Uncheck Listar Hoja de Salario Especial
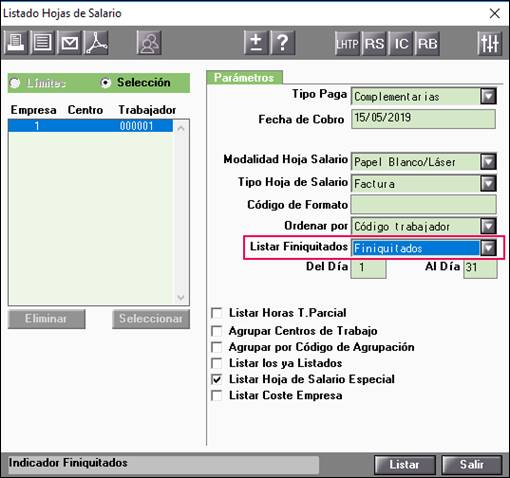The height and width of the screenshot is (478, 510). (x=217, y=379)
